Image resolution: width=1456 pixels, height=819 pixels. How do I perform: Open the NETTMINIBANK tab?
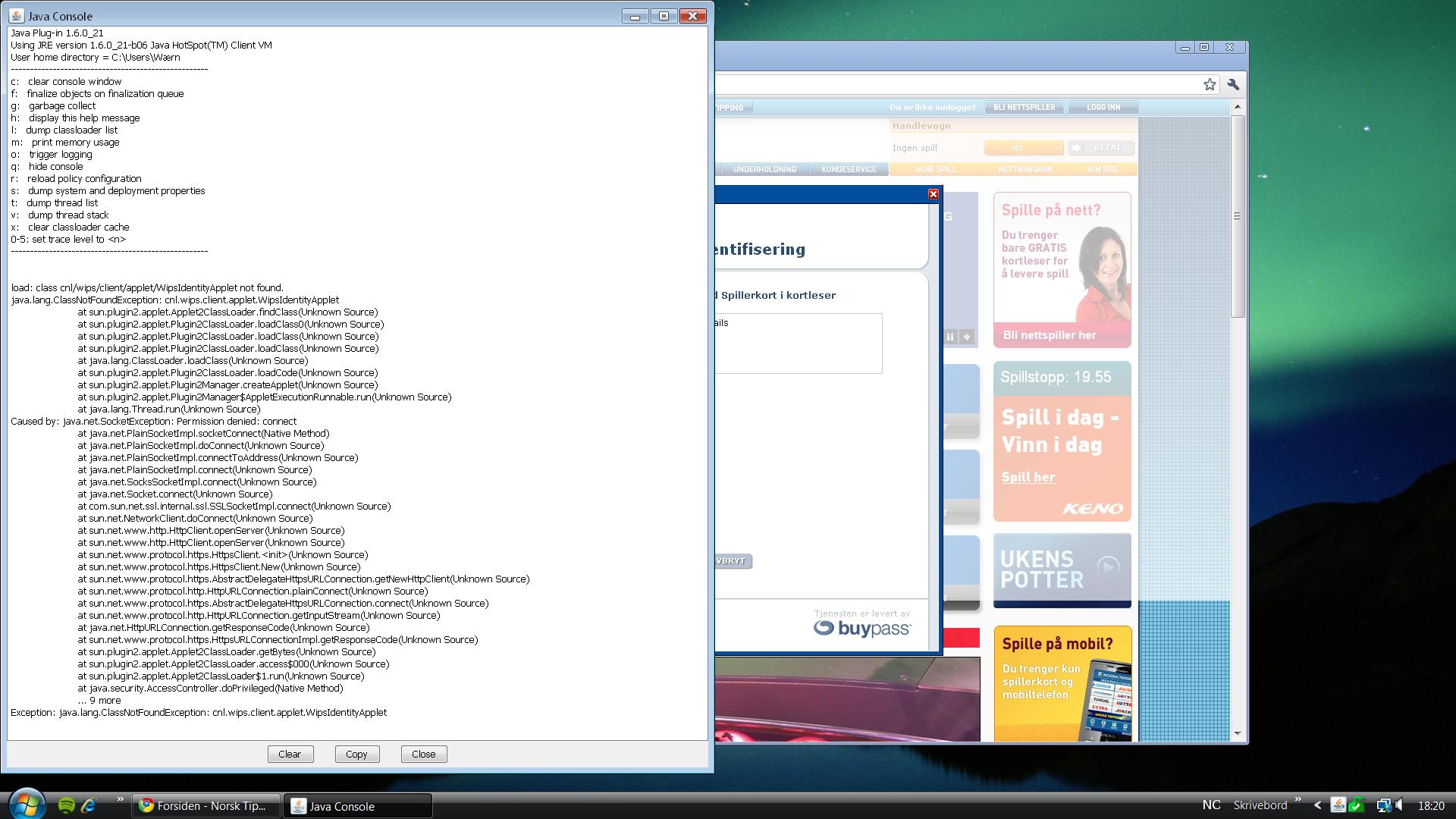(x=1025, y=169)
